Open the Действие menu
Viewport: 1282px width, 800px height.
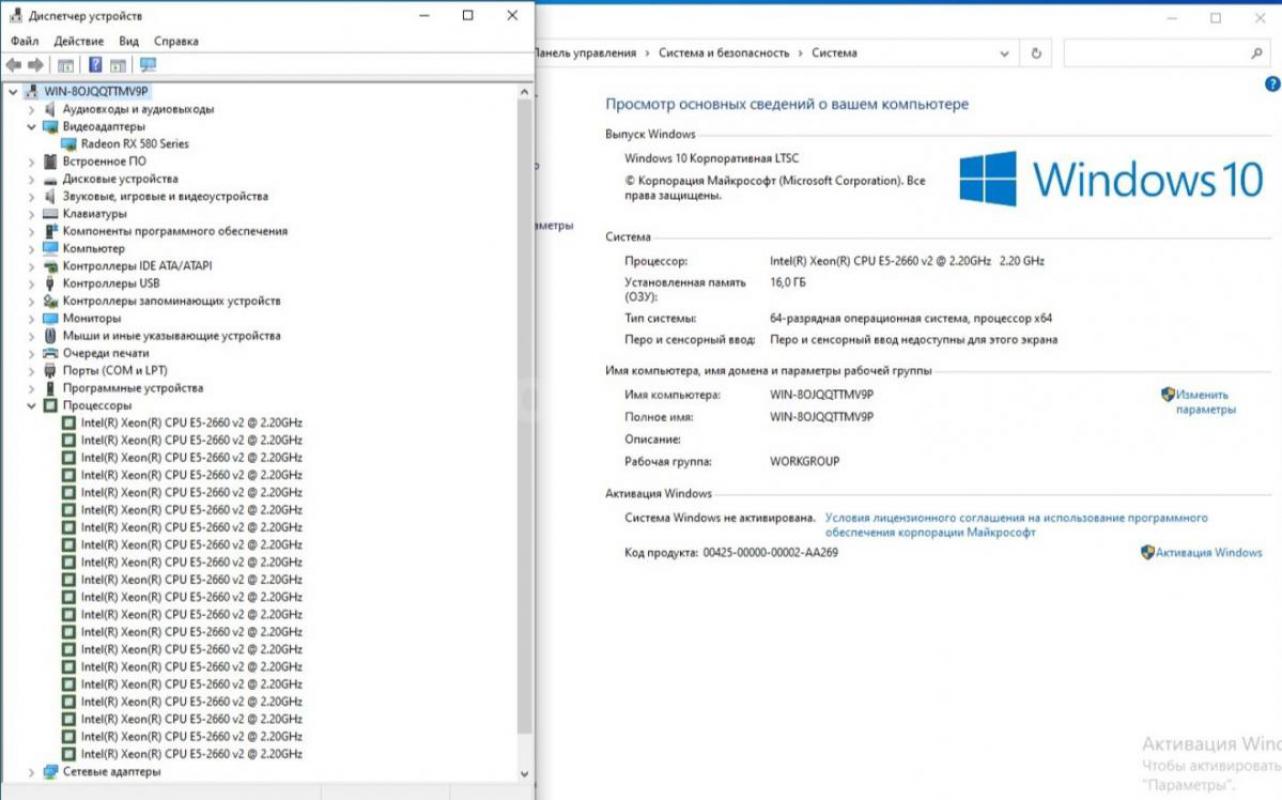click(x=79, y=41)
